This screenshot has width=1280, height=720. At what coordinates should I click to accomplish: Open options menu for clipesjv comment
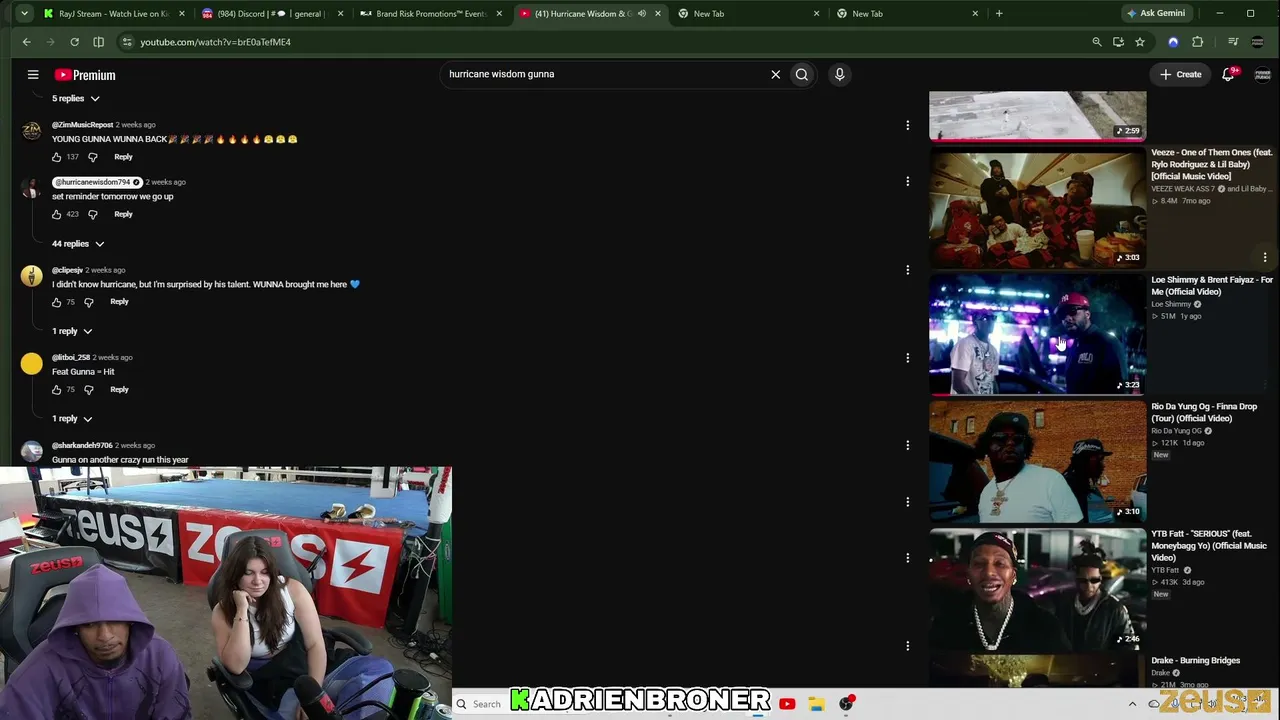(907, 270)
